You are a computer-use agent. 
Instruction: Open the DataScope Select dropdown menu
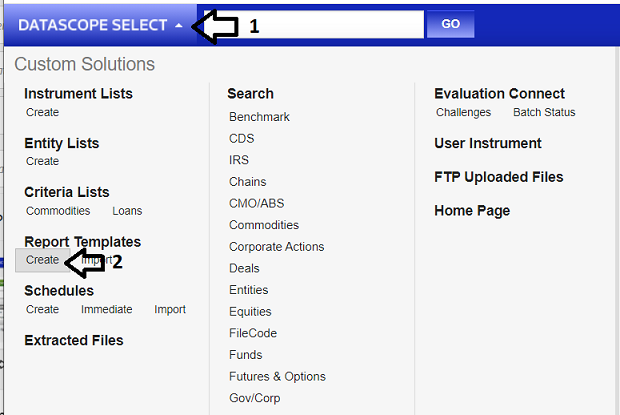(x=100, y=25)
